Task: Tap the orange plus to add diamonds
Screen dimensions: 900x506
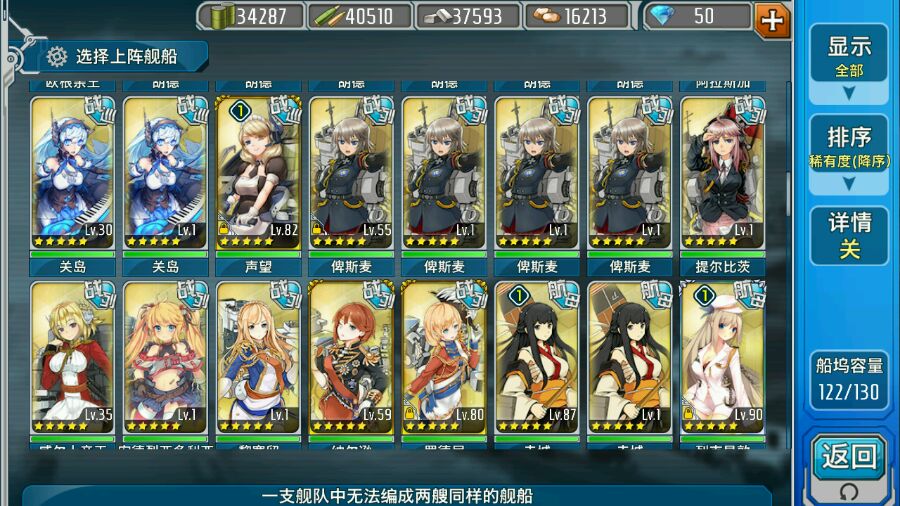Action: point(772,20)
